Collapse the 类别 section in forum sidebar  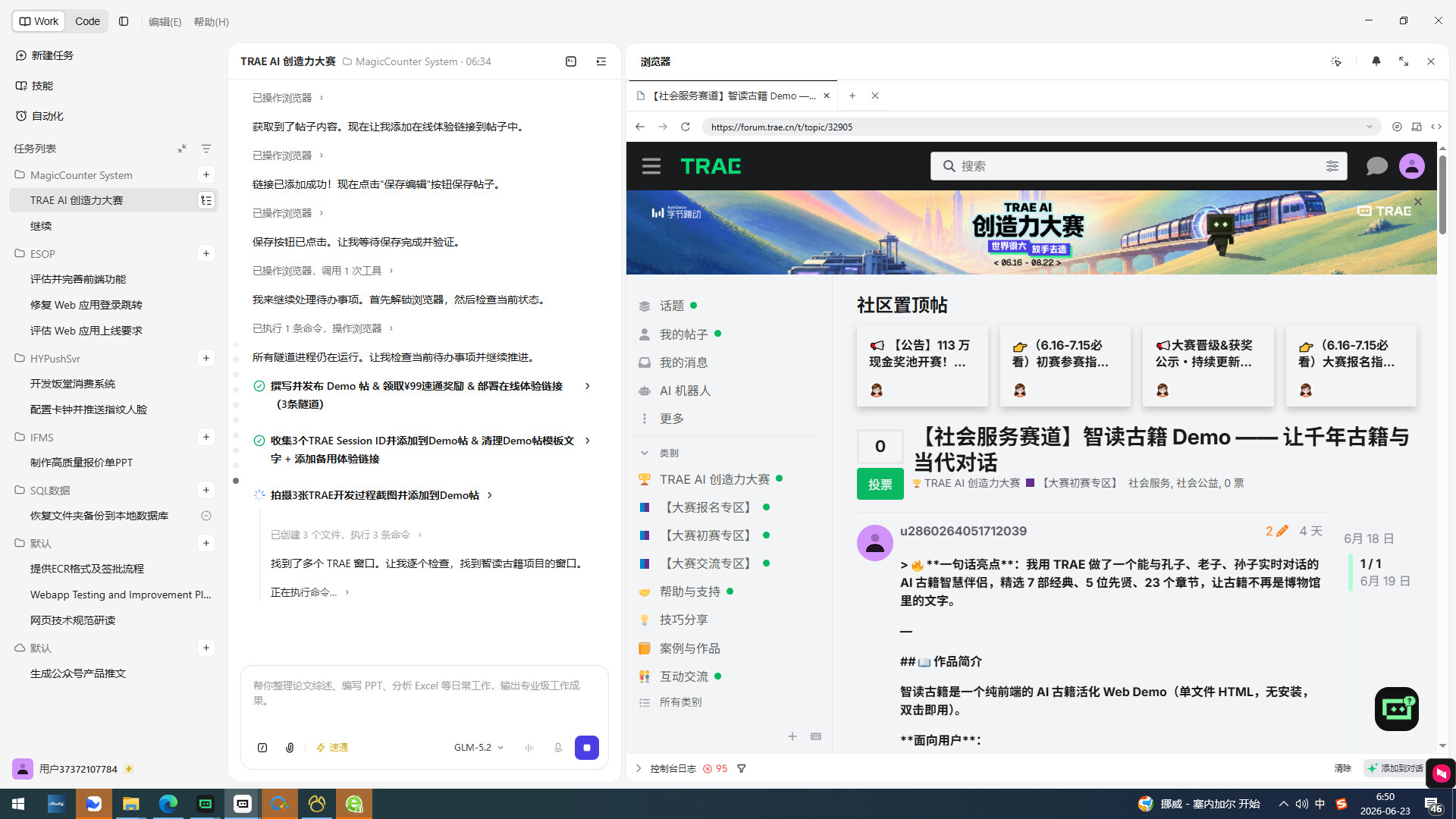(x=645, y=453)
